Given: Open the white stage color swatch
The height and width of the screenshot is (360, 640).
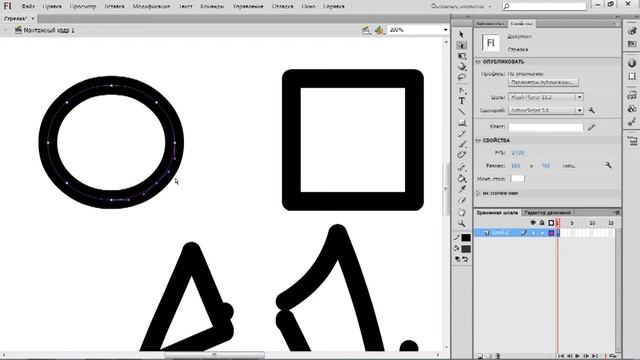Looking at the screenshot, I should pyautogui.click(x=517, y=178).
